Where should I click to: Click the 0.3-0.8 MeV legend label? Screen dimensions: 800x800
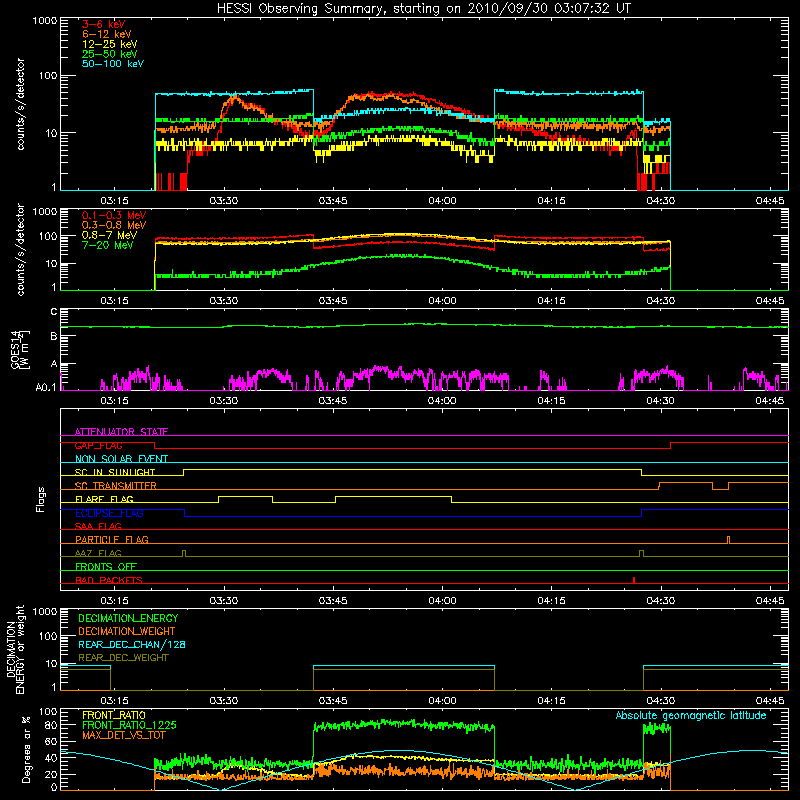tap(114, 225)
